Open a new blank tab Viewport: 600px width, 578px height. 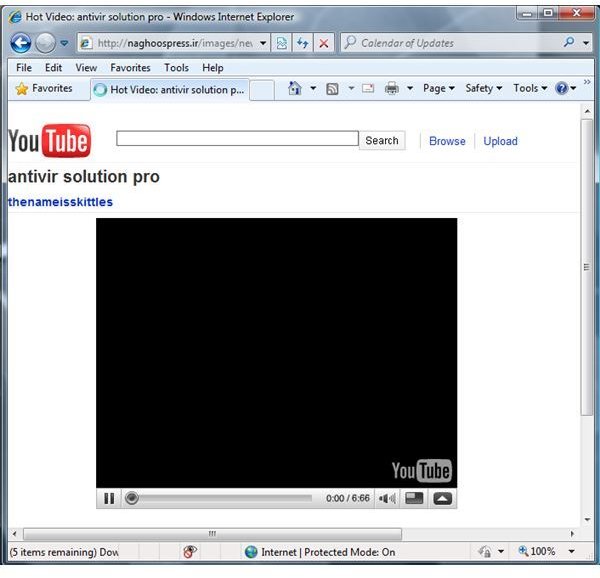pyautogui.click(x=262, y=90)
